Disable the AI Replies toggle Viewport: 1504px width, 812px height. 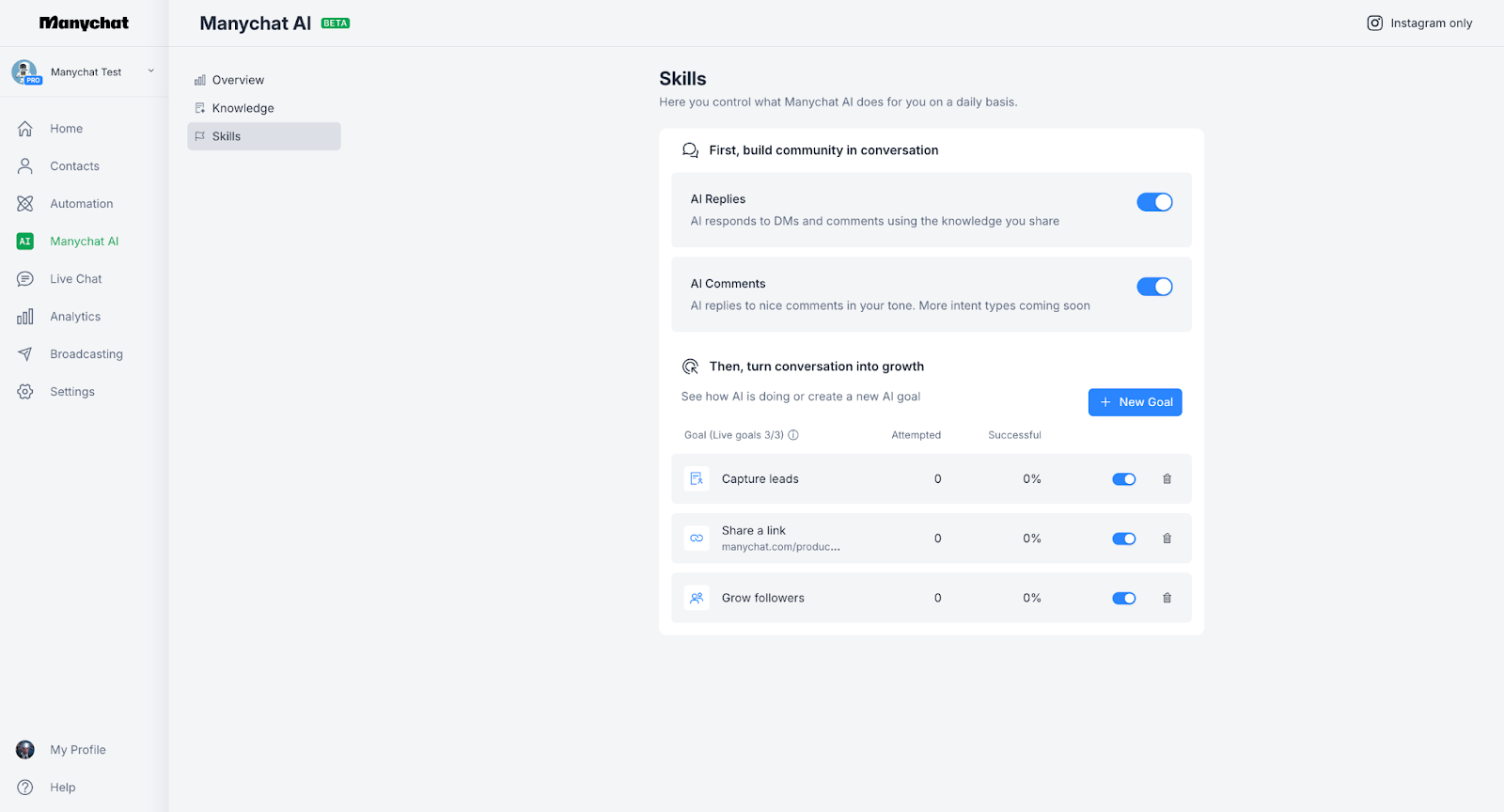1154,202
